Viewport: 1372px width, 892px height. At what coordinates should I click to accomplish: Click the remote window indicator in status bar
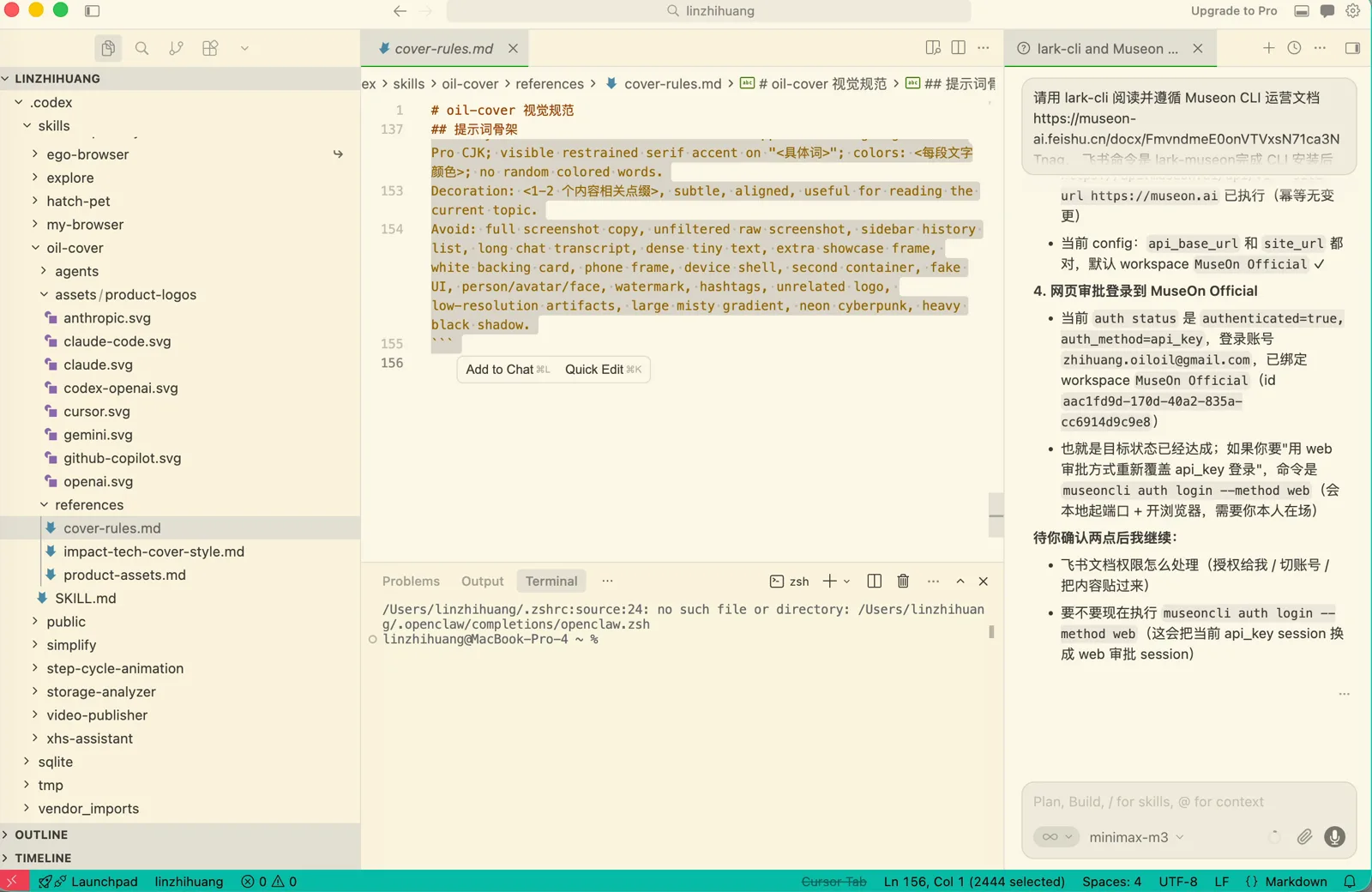click(x=12, y=882)
